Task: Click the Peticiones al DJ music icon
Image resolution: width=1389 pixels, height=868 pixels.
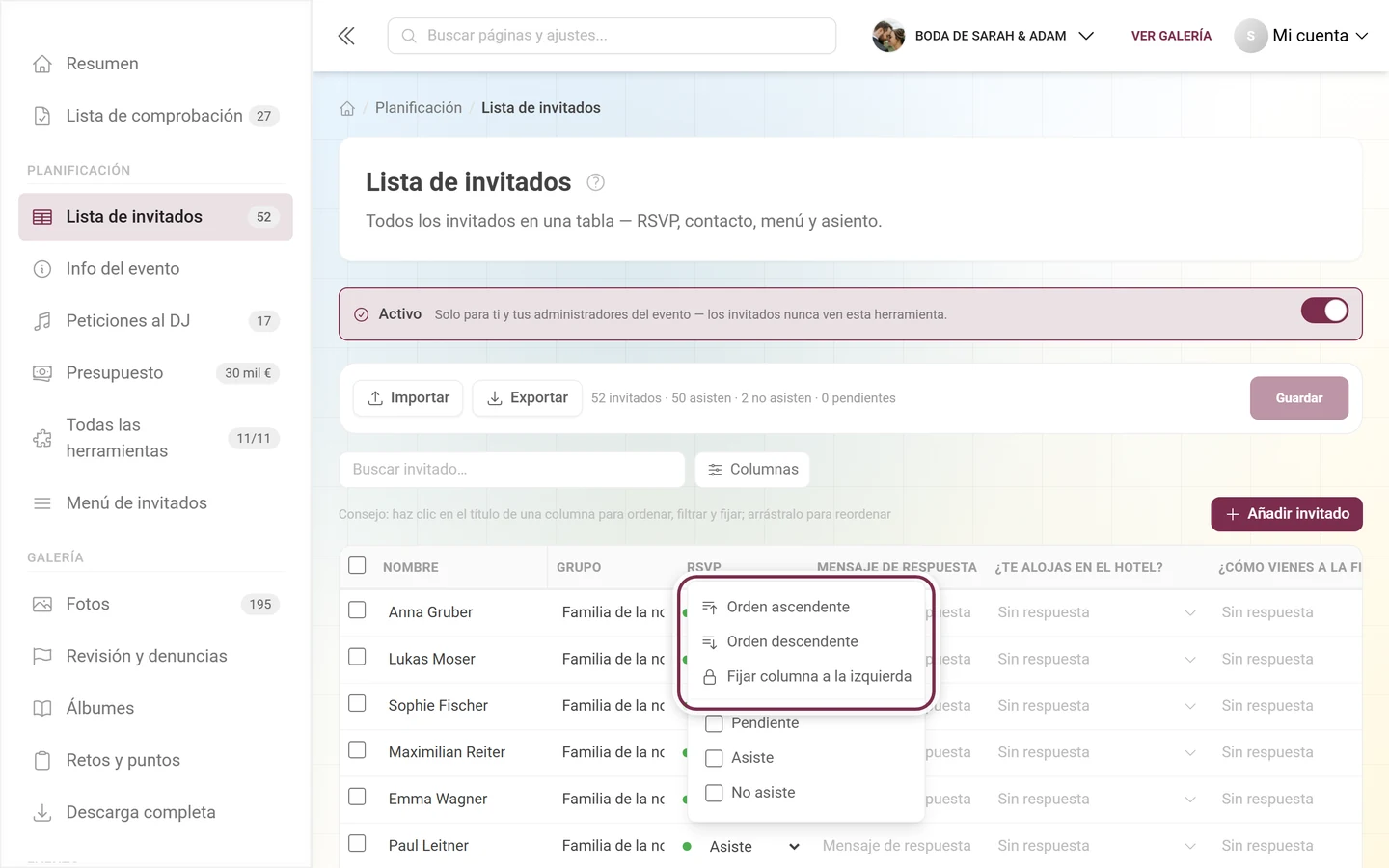Action: point(42,321)
